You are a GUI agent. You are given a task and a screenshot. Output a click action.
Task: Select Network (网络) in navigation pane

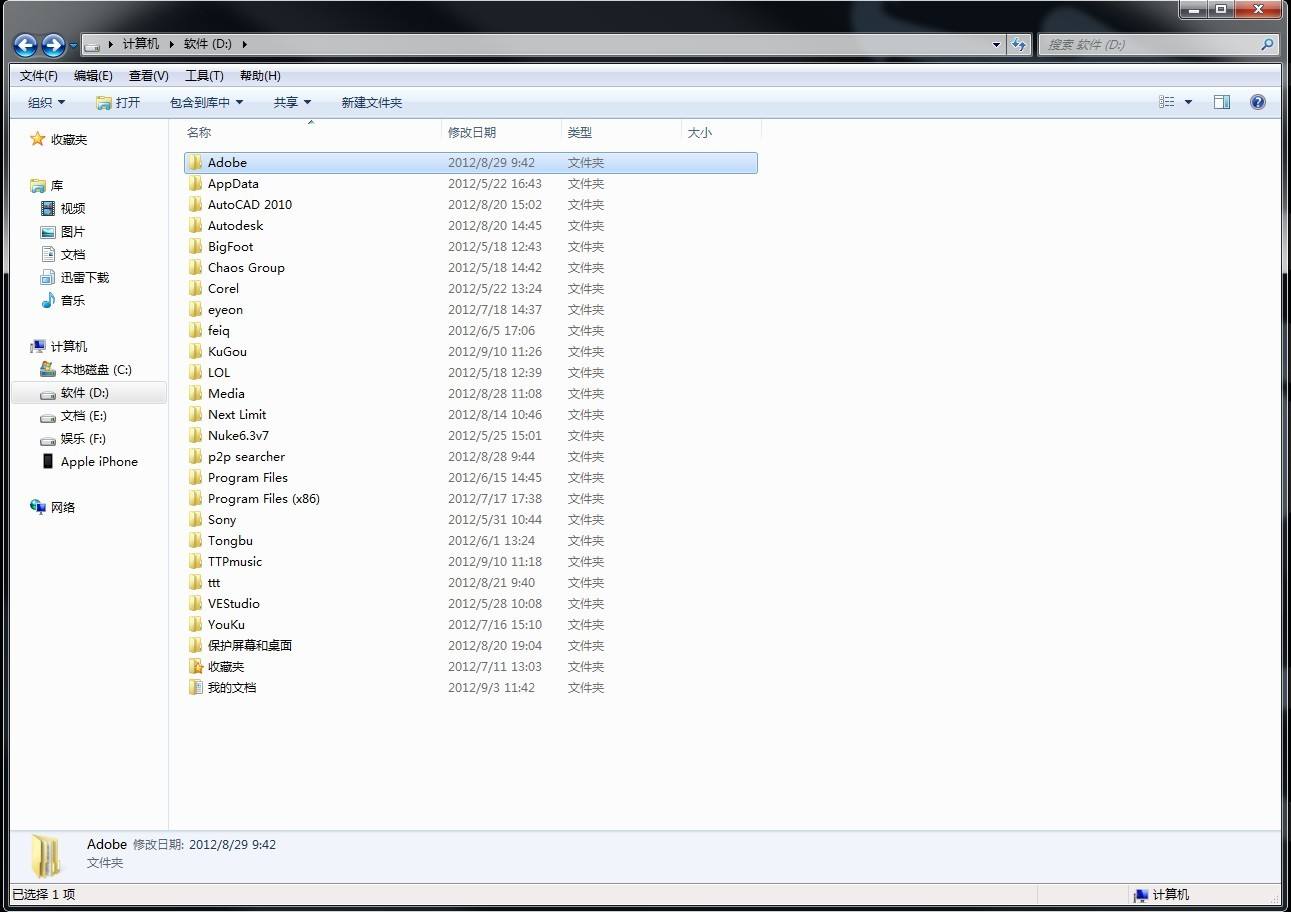(x=53, y=508)
